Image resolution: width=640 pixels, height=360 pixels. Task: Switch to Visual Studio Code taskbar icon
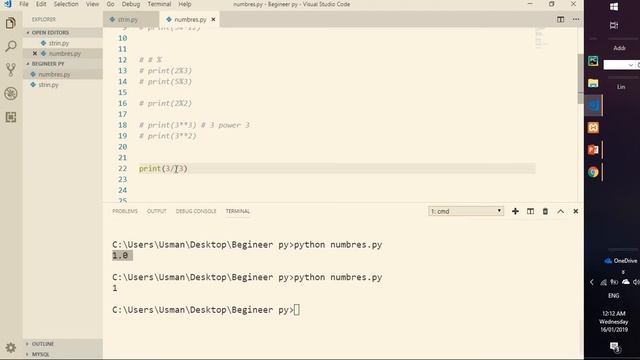(593, 105)
